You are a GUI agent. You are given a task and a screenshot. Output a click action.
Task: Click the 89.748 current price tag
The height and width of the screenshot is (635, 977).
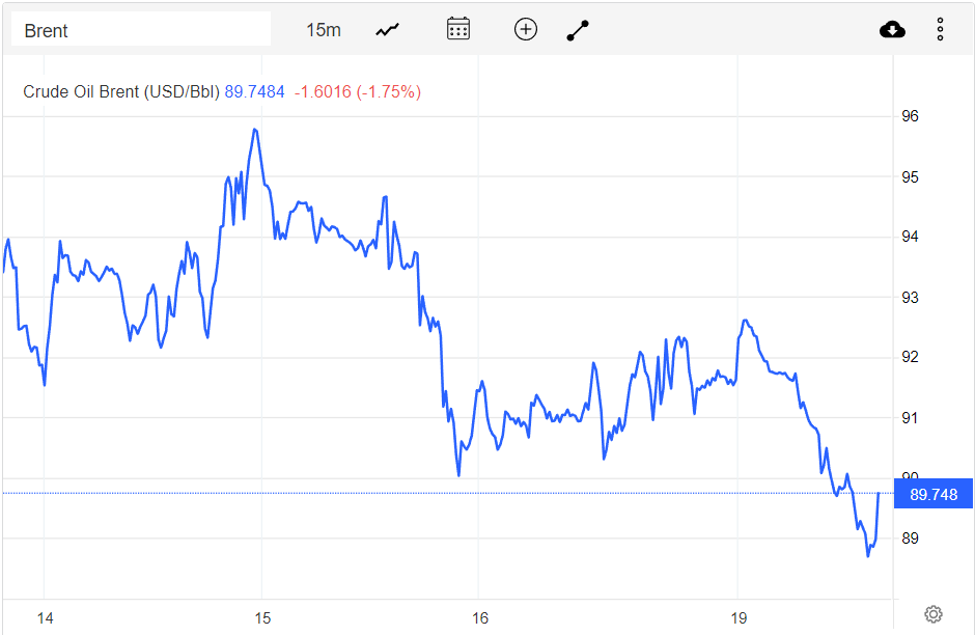point(934,495)
